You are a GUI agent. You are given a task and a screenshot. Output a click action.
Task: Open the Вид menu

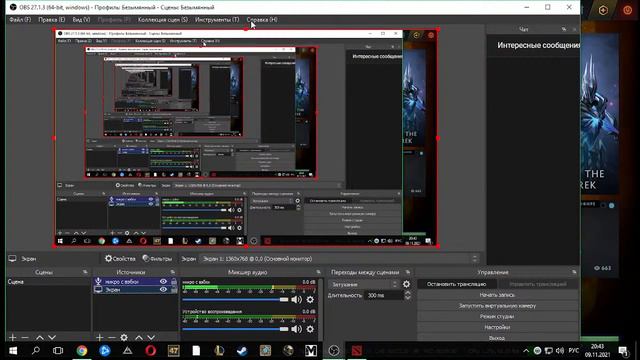81,20
